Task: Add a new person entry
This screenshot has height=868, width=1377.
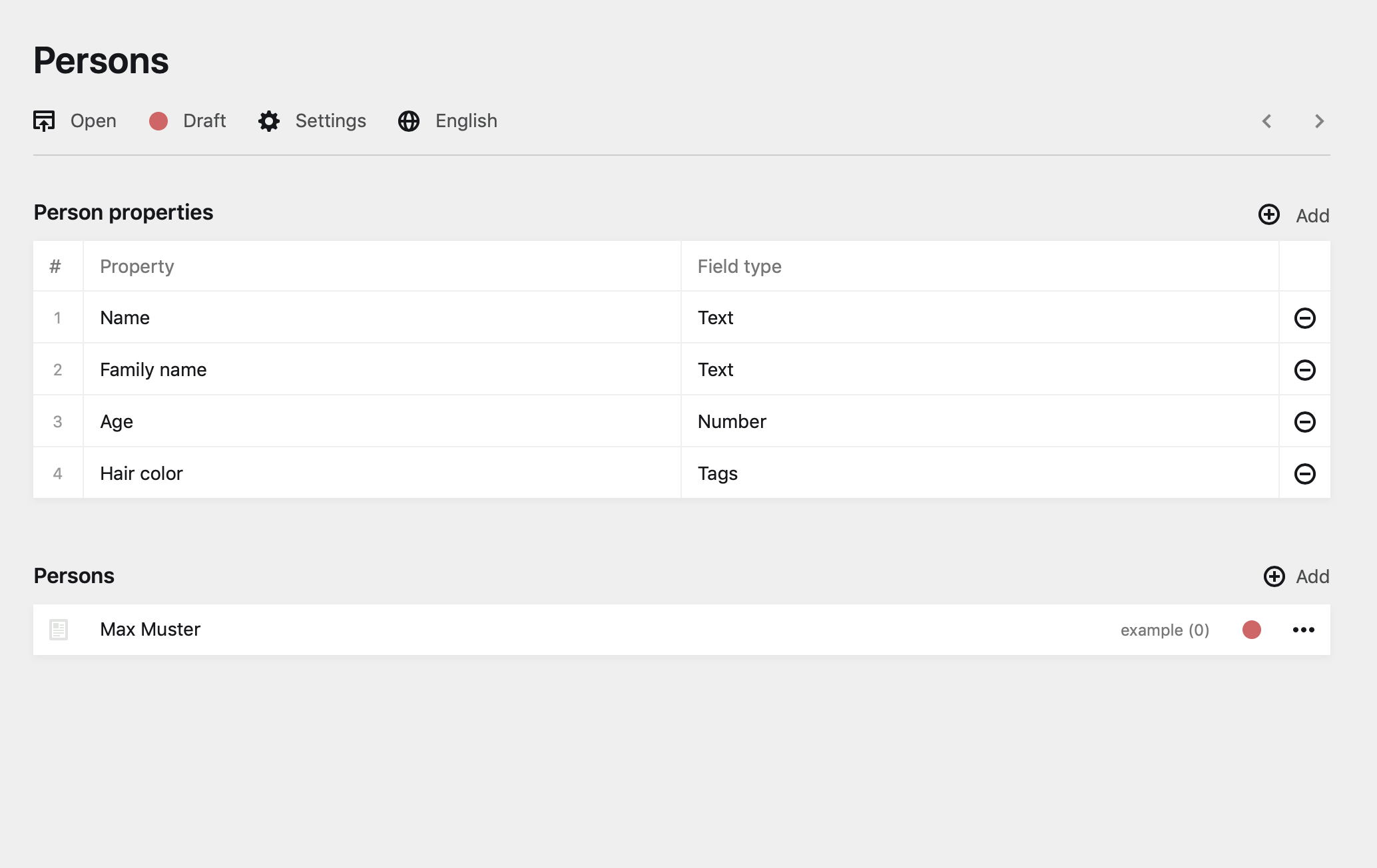Action: click(1296, 576)
